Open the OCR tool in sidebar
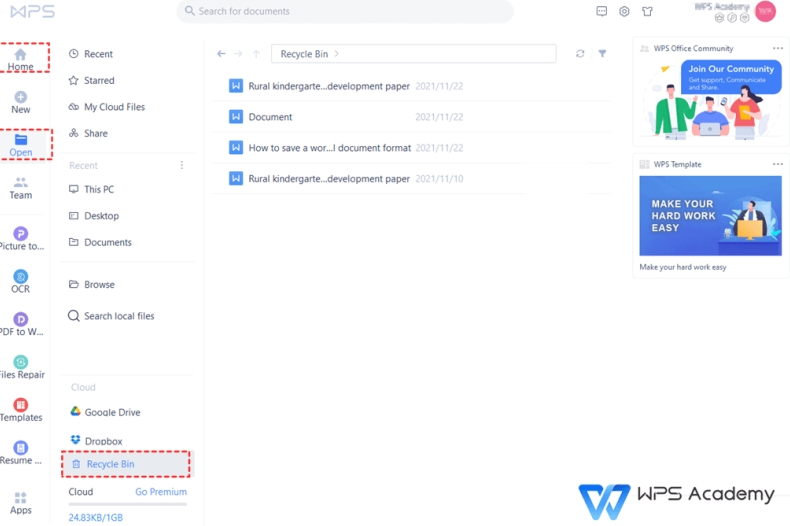The image size is (790, 526). point(20,281)
